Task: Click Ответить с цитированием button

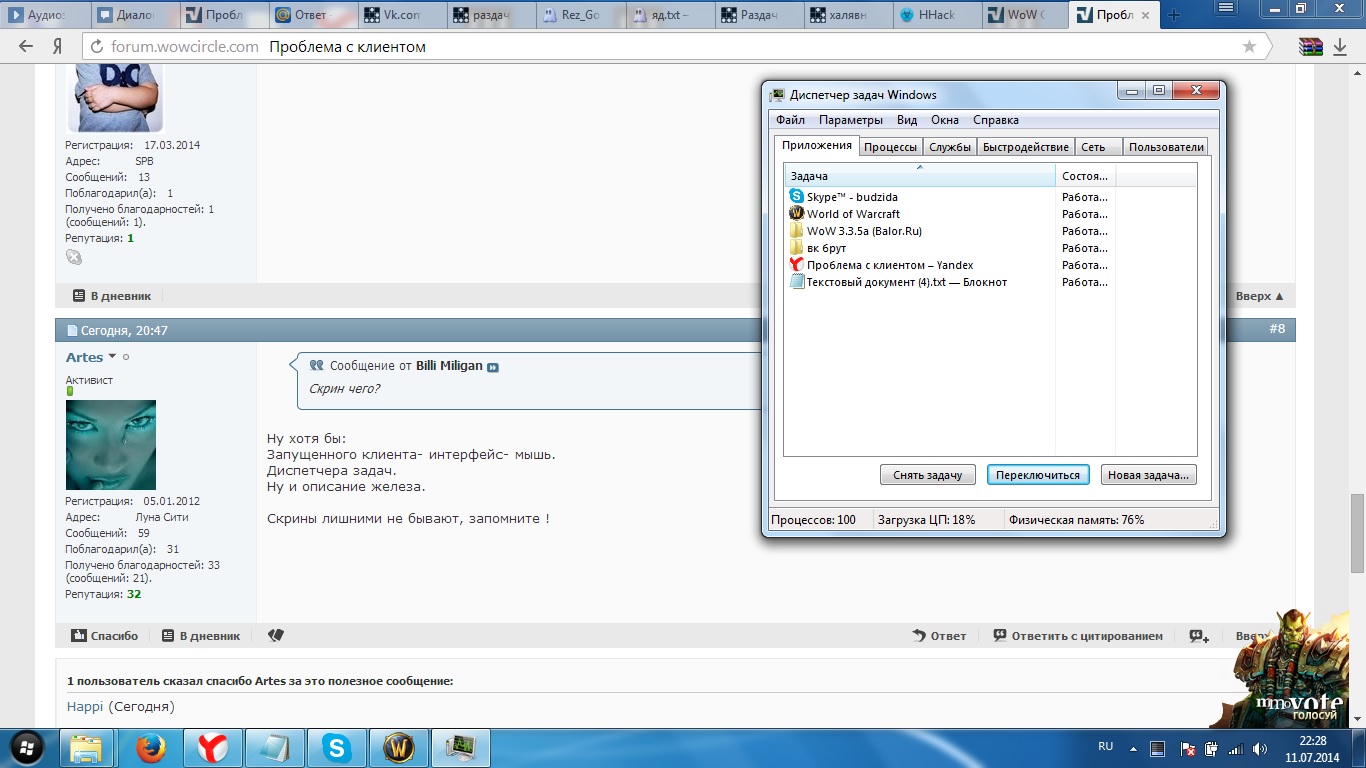Action: (x=1078, y=636)
